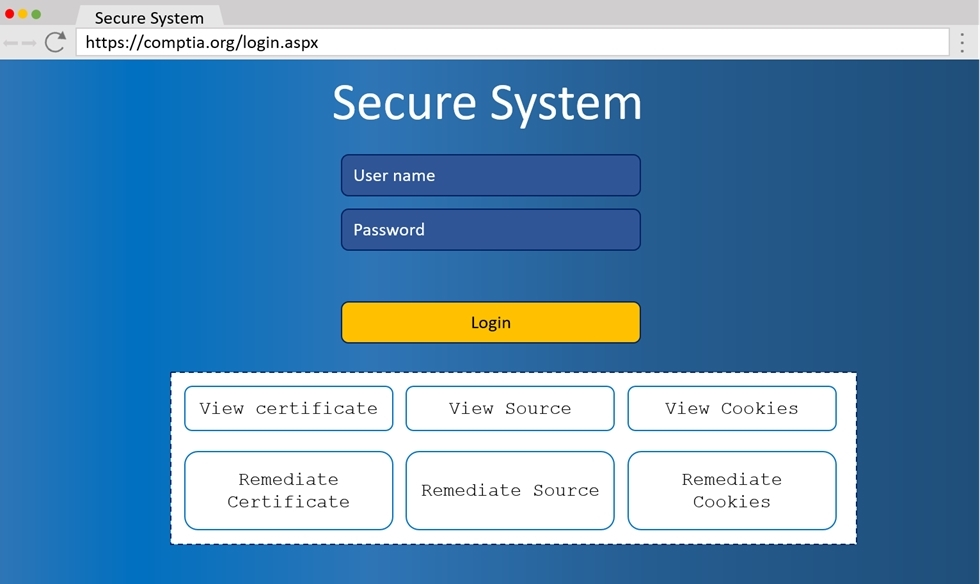
Task: Click the back navigation arrow
Action: click(14, 42)
